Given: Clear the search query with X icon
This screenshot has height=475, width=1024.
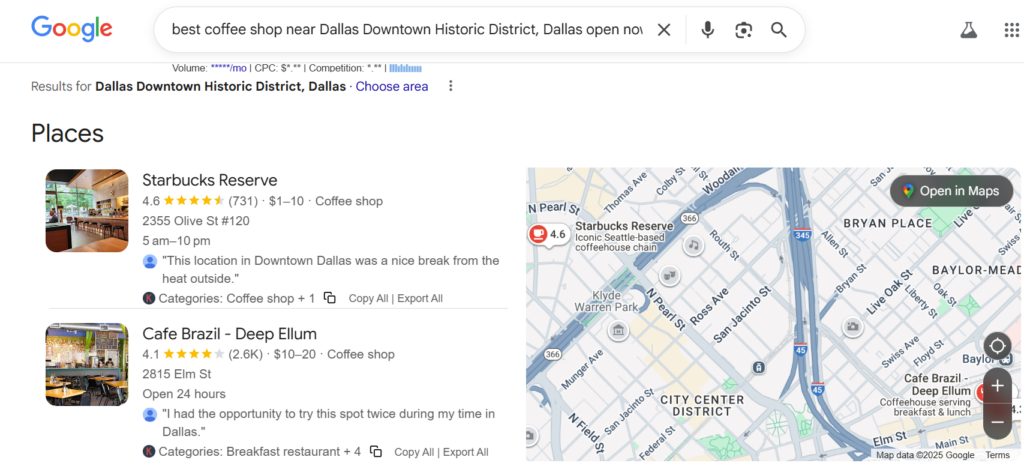Looking at the screenshot, I should click(664, 30).
